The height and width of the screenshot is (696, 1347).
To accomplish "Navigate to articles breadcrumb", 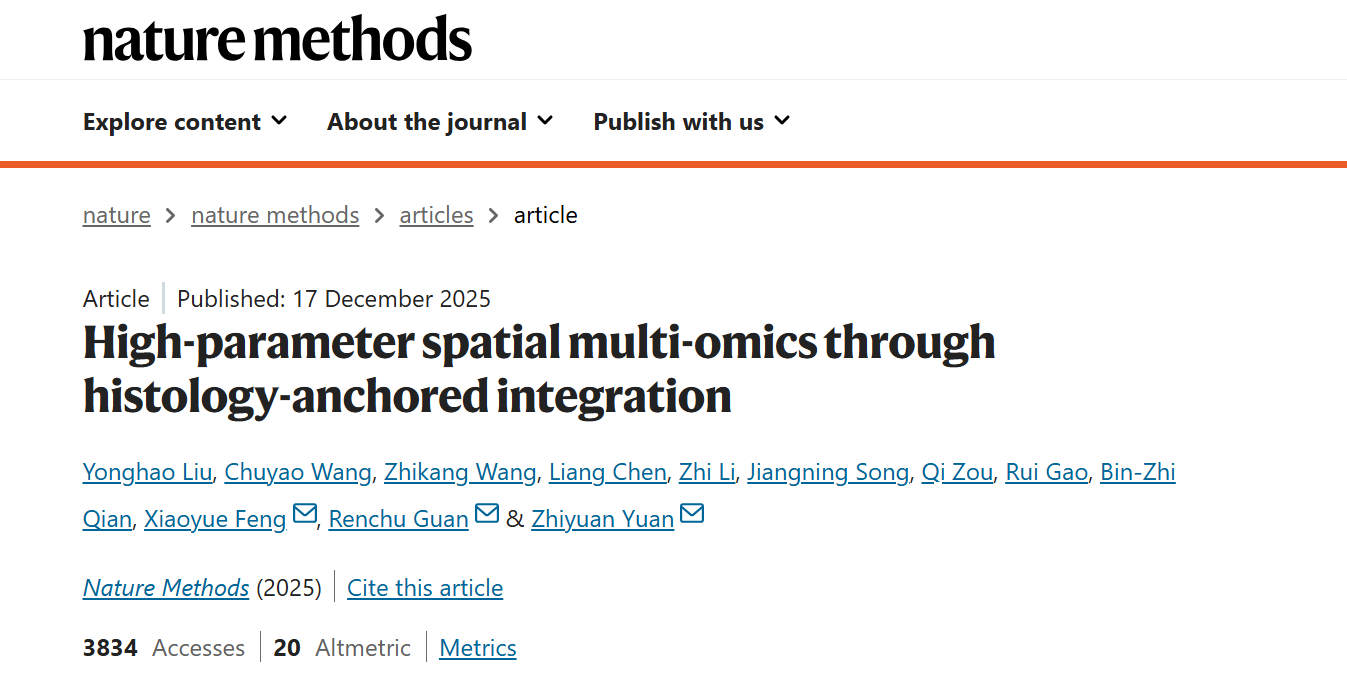I will [436, 215].
